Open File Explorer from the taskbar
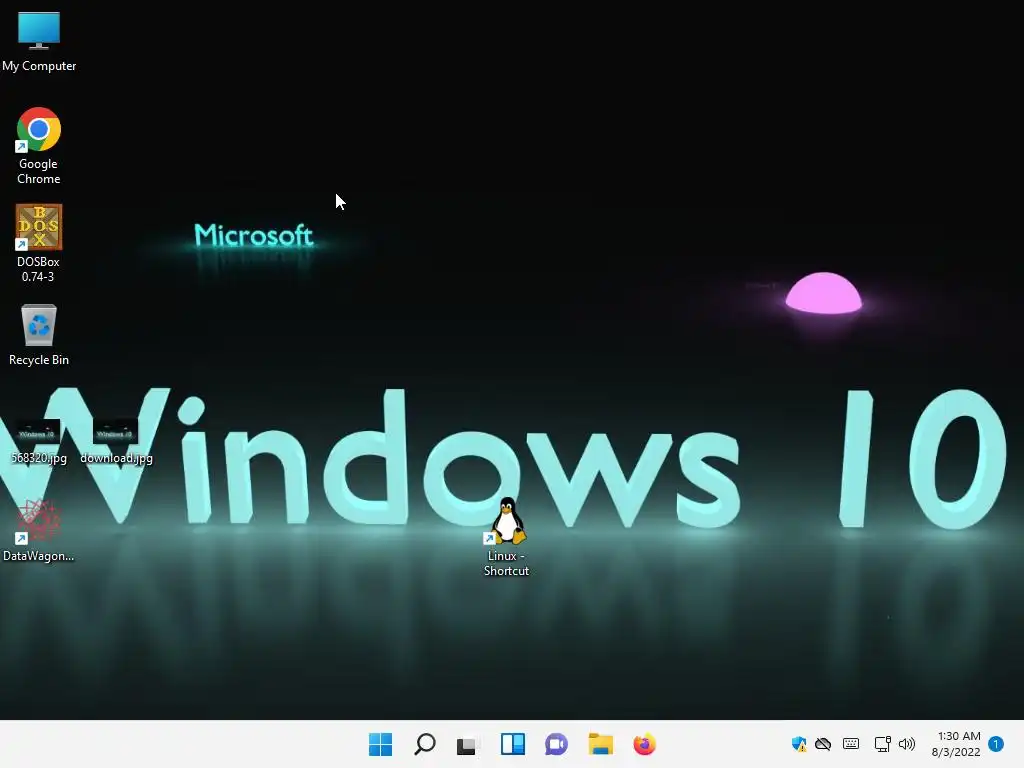The width and height of the screenshot is (1024, 768). [600, 744]
